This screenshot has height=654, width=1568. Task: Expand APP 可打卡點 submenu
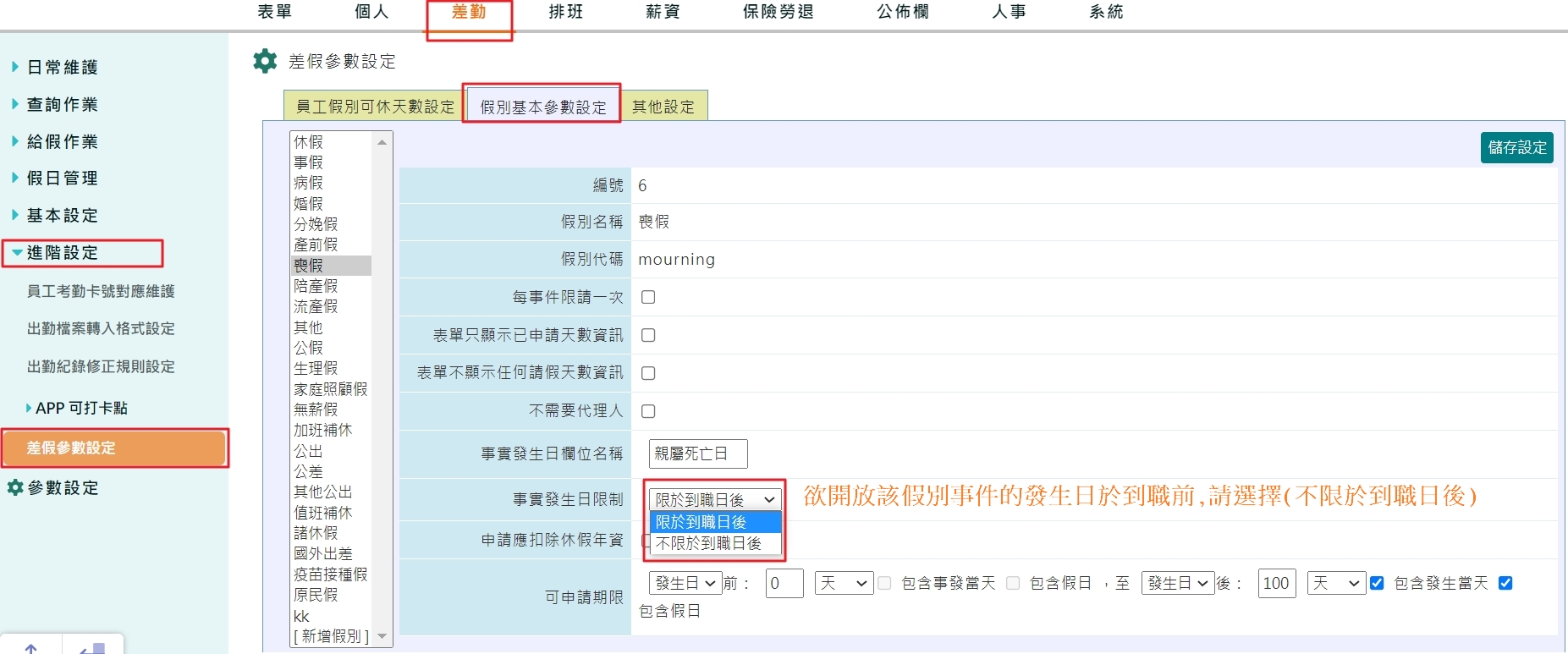click(80, 408)
